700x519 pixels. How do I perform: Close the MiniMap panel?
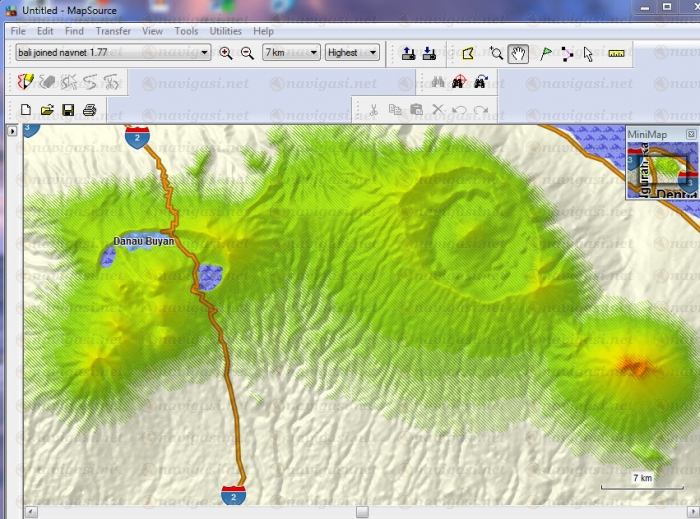tap(690, 134)
